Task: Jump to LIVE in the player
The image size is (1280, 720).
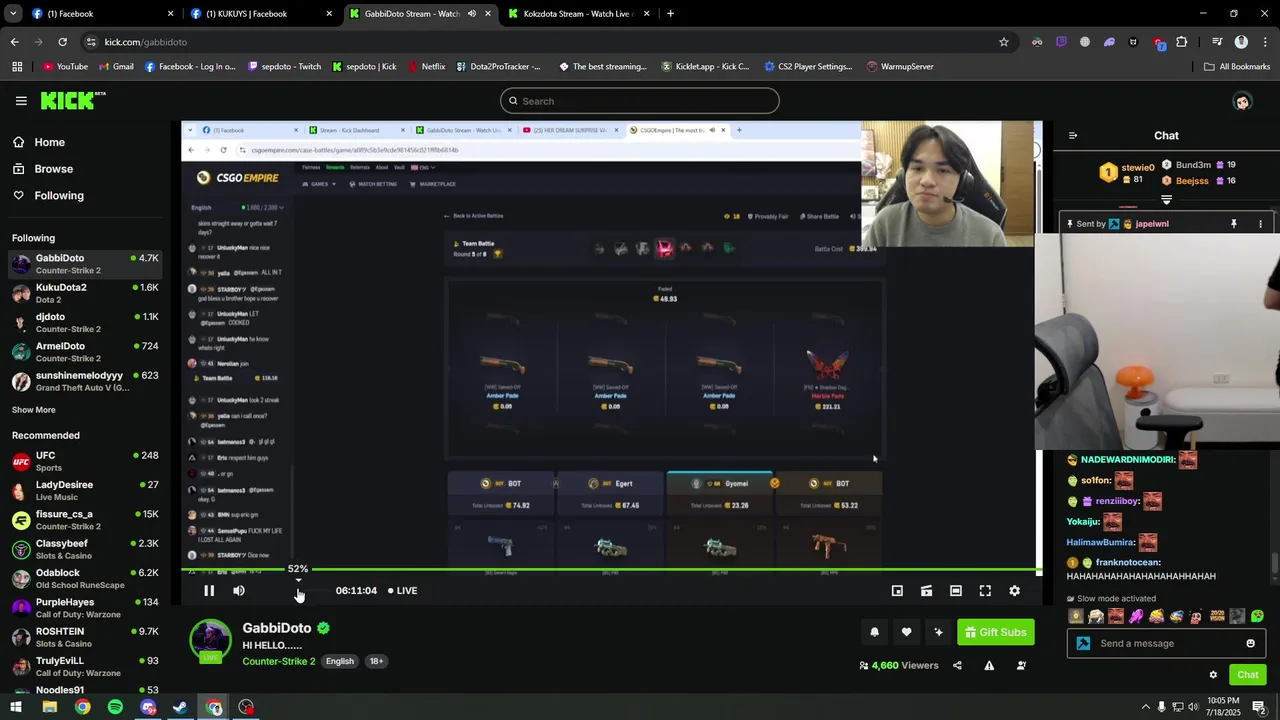Action: [x=403, y=591]
